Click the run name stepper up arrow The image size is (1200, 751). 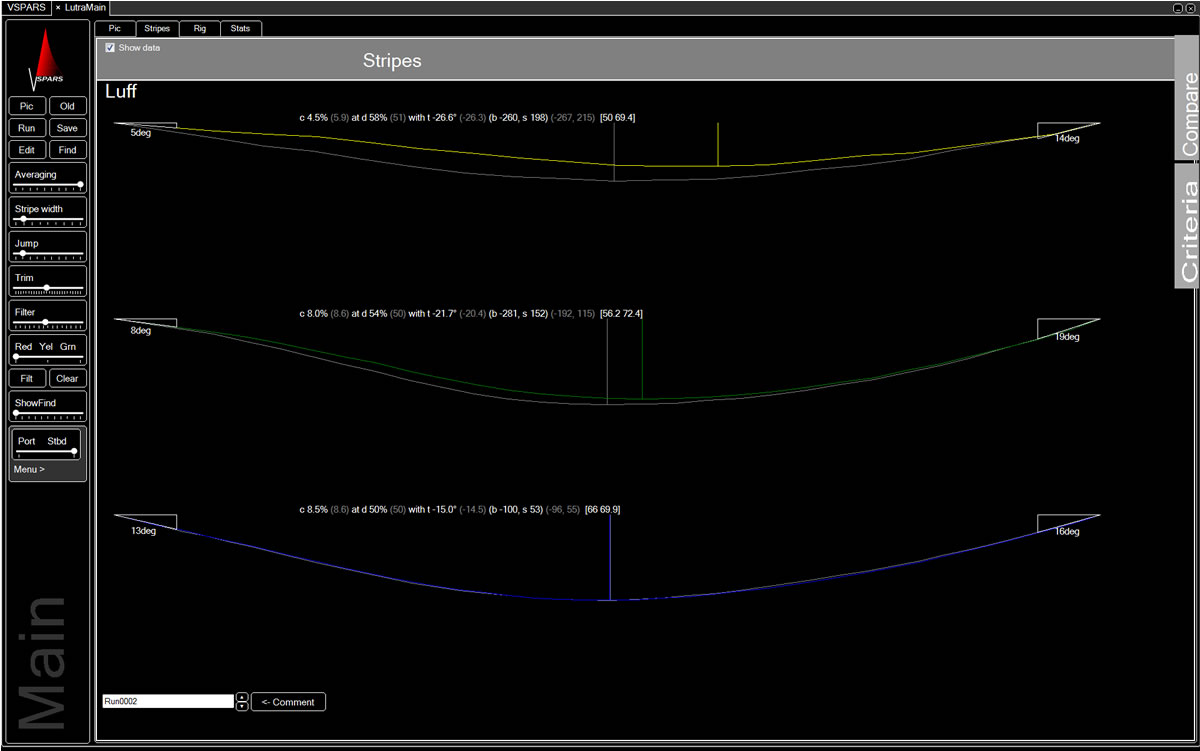tap(242, 697)
